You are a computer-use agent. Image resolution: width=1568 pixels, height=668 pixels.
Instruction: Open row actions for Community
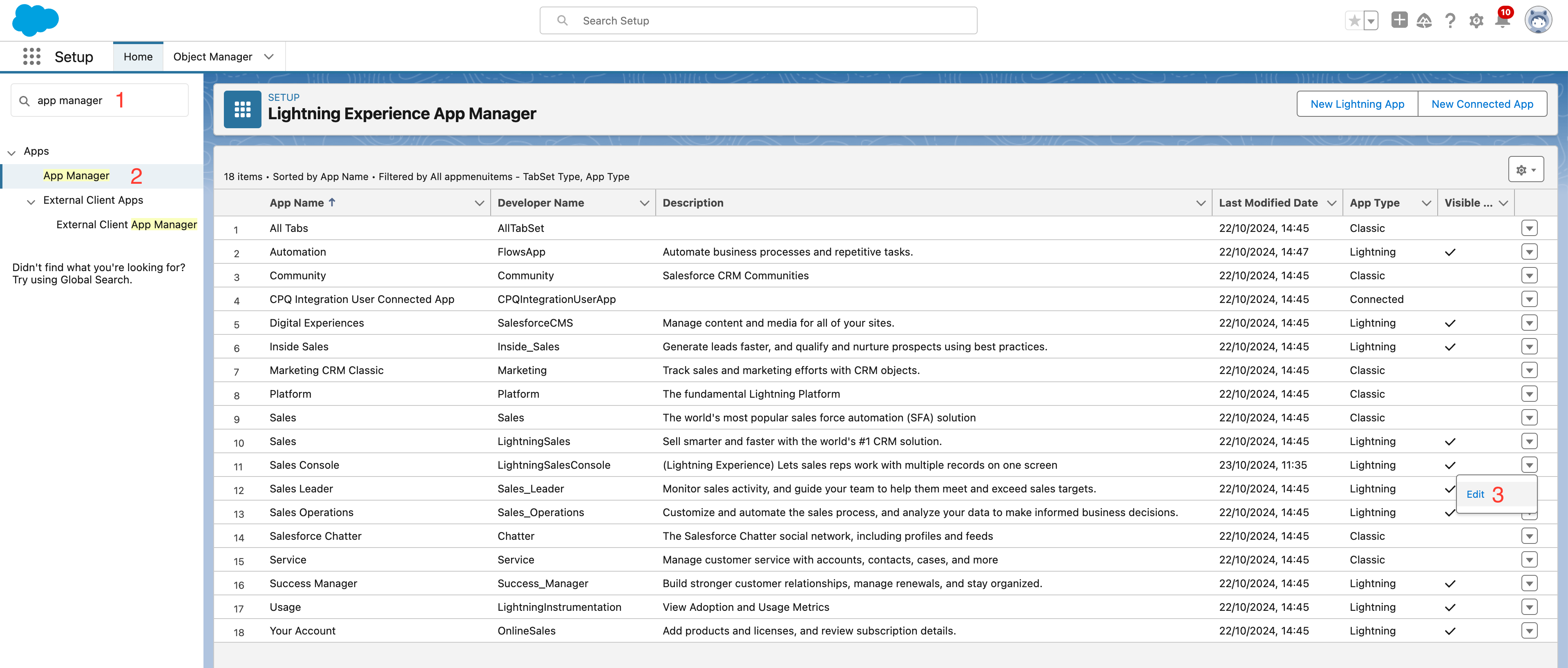click(1529, 276)
